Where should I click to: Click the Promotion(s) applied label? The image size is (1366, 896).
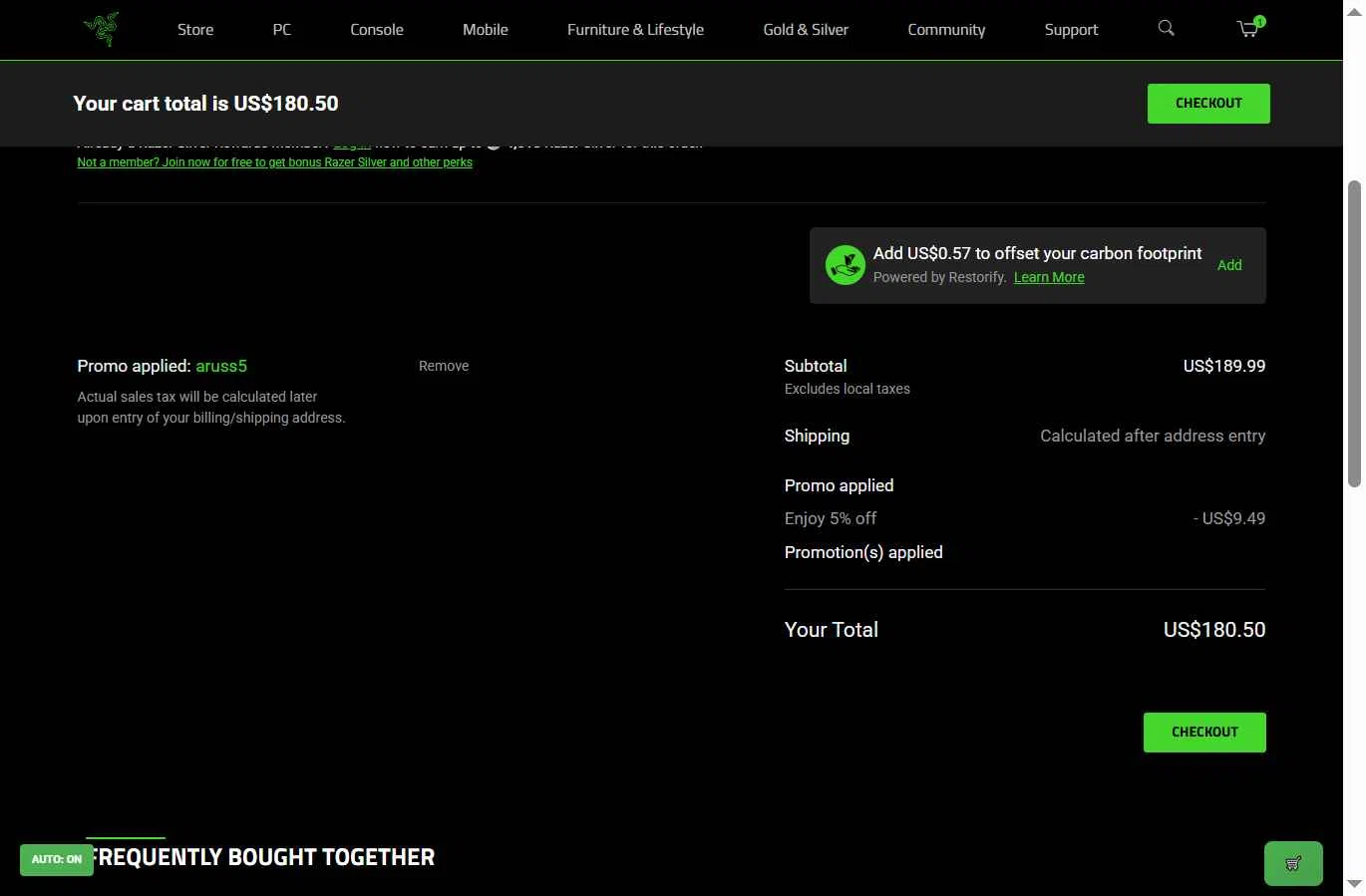[863, 552]
